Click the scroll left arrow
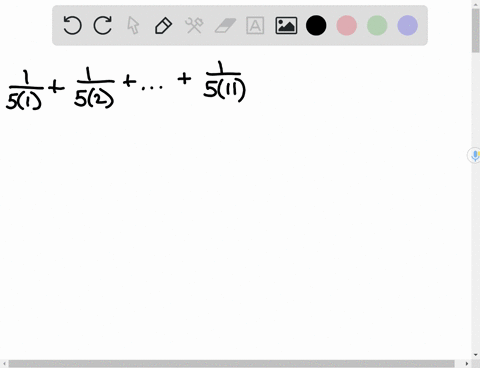 (x=4, y=364)
